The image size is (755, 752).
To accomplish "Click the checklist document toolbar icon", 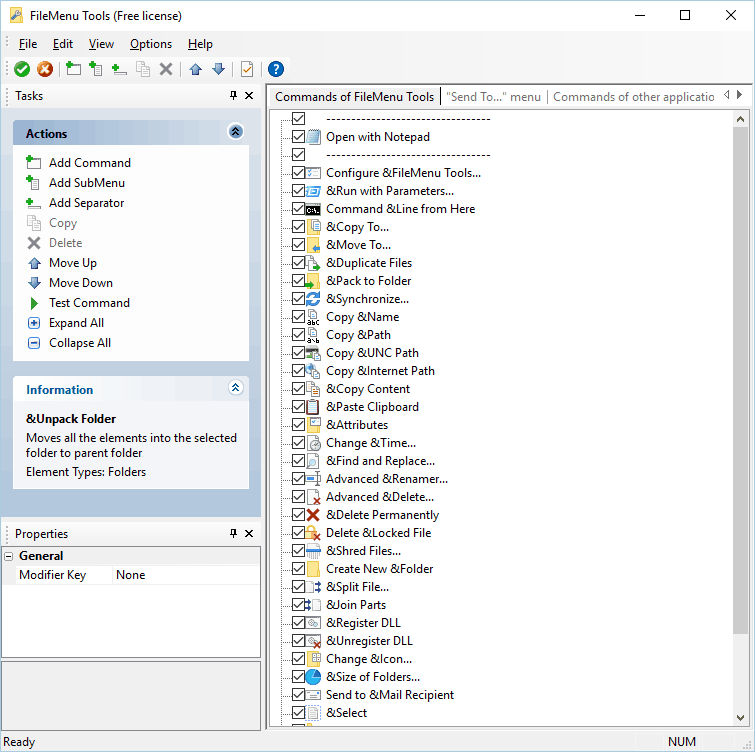I will pyautogui.click(x=247, y=69).
